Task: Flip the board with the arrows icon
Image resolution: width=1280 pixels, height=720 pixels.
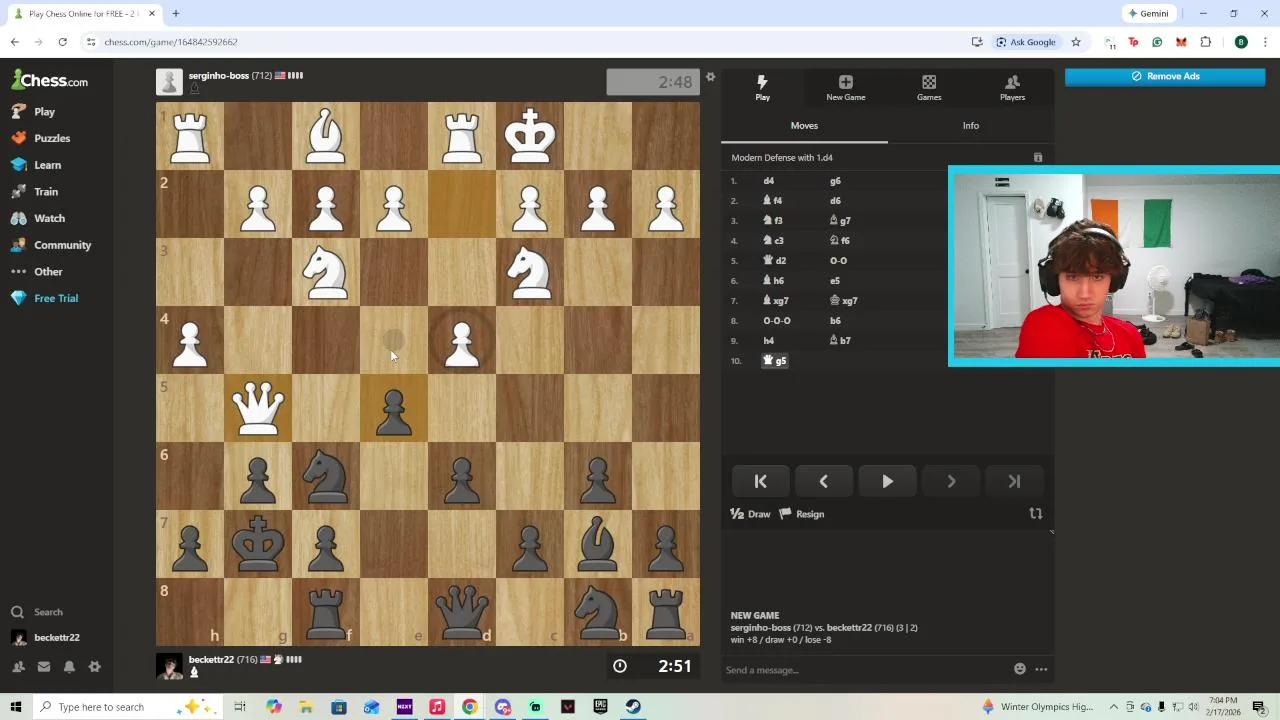Action: (x=1036, y=514)
